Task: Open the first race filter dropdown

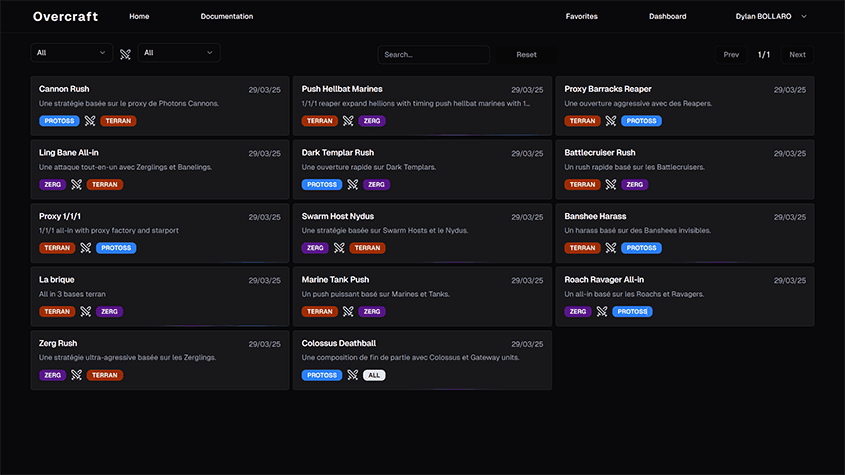Action: [71, 53]
